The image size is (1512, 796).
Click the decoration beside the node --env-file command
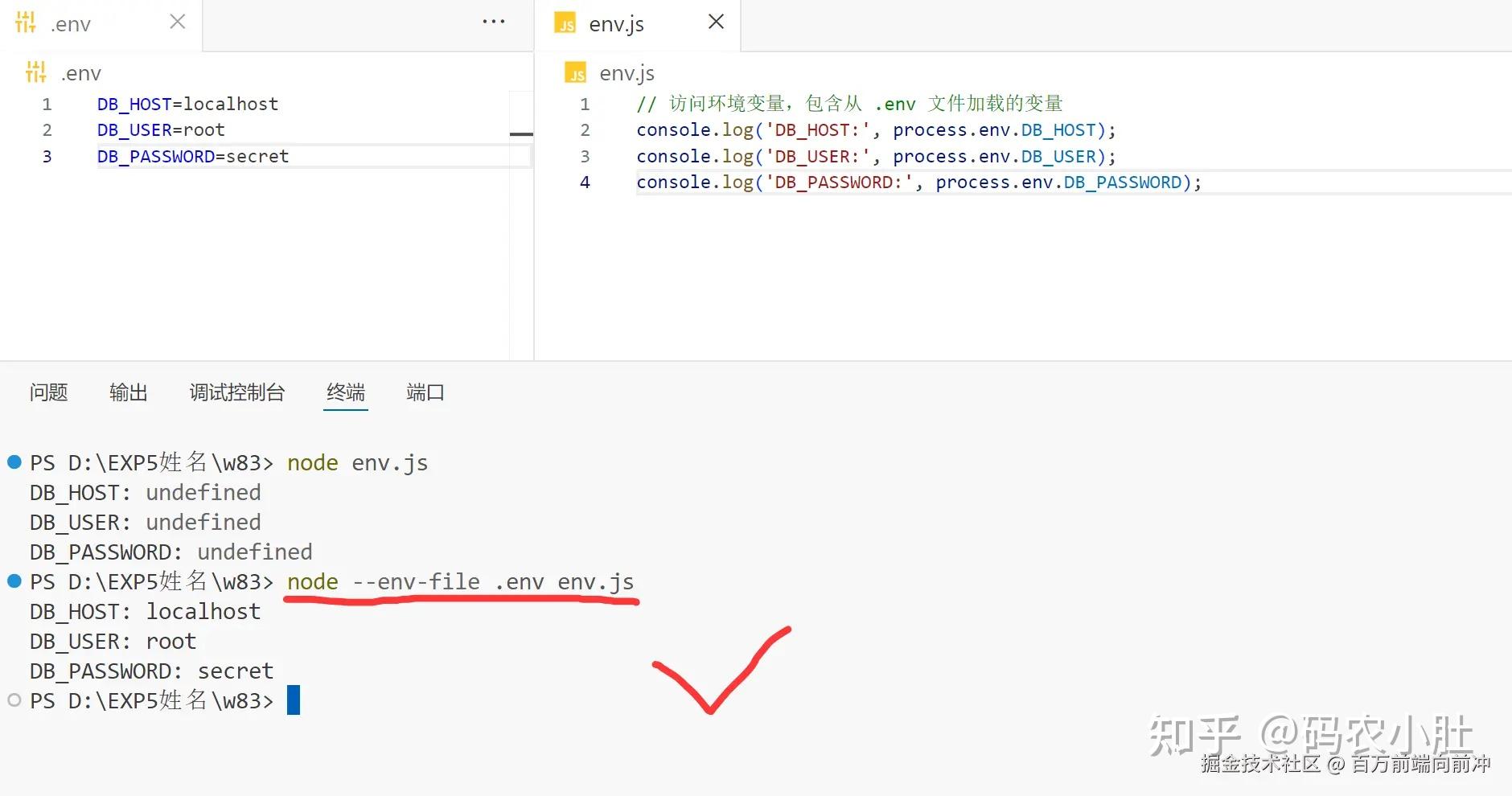pyautogui.click(x=13, y=581)
